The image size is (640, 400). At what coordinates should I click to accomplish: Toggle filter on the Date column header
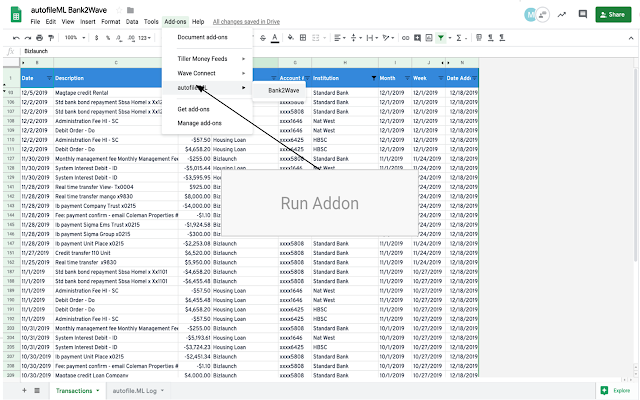tap(49, 78)
